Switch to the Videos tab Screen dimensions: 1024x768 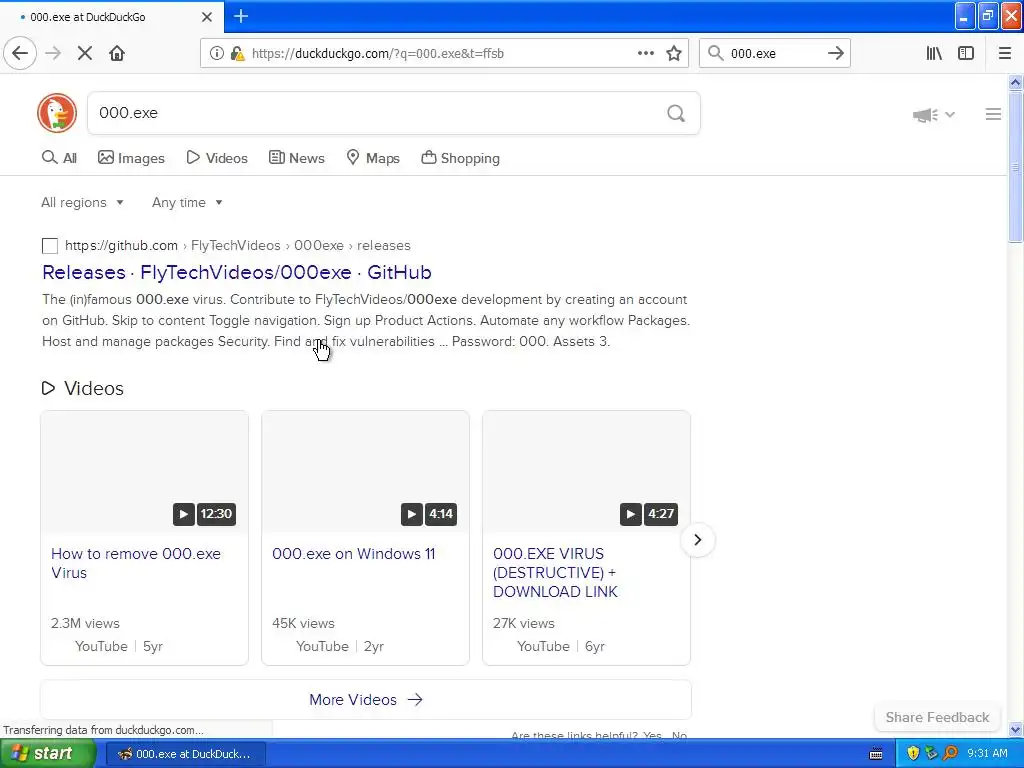point(217,158)
